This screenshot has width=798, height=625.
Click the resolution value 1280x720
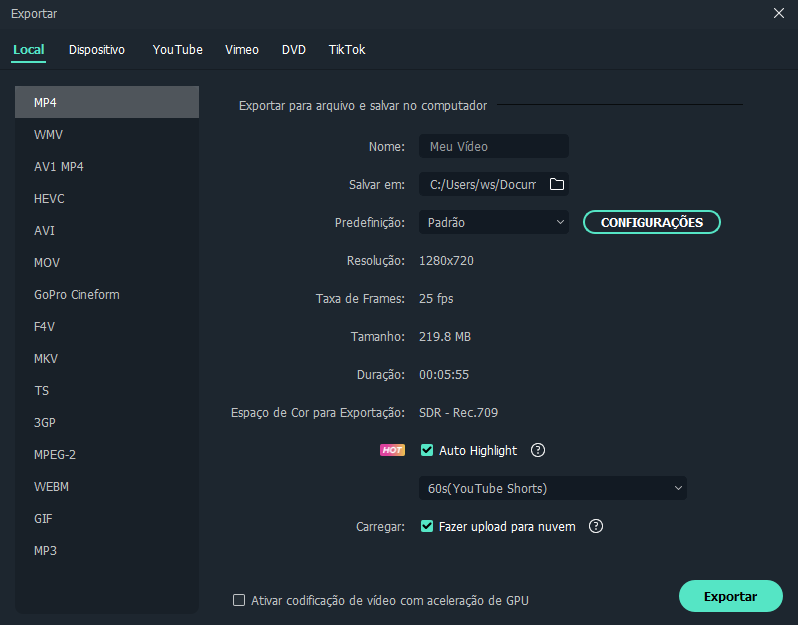[x=446, y=261]
